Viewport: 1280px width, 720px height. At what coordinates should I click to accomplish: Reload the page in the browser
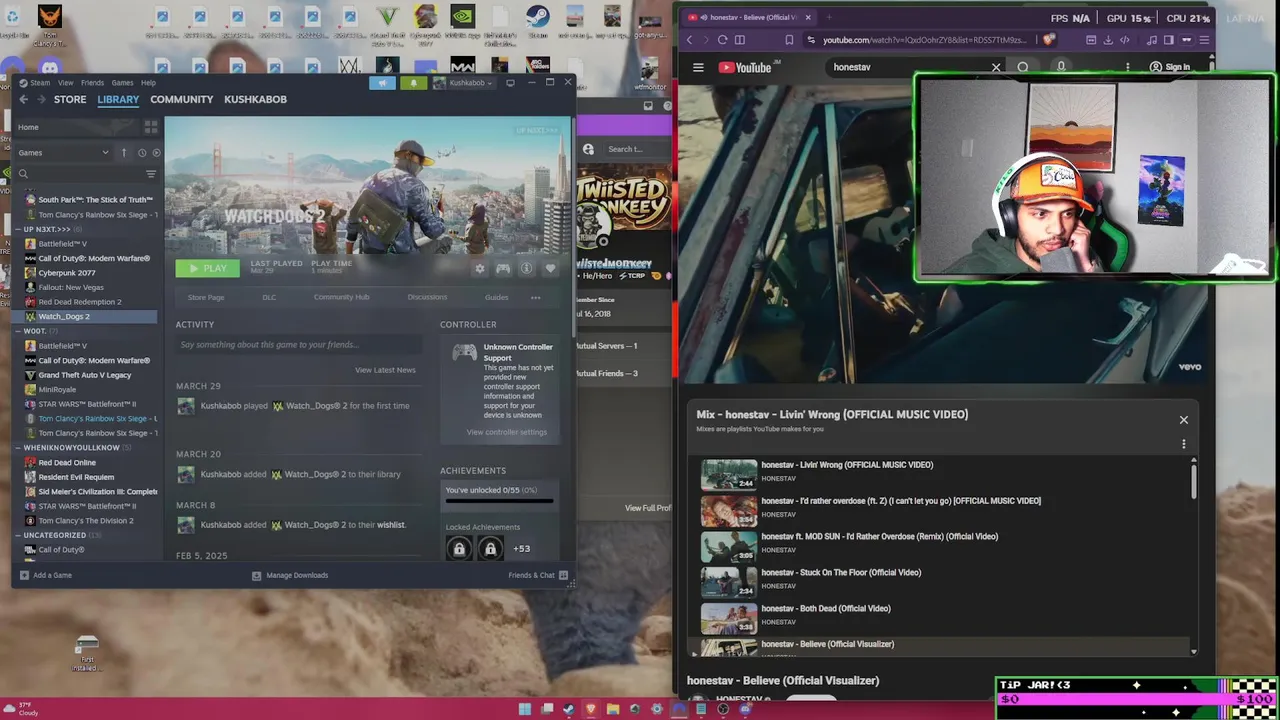722,40
